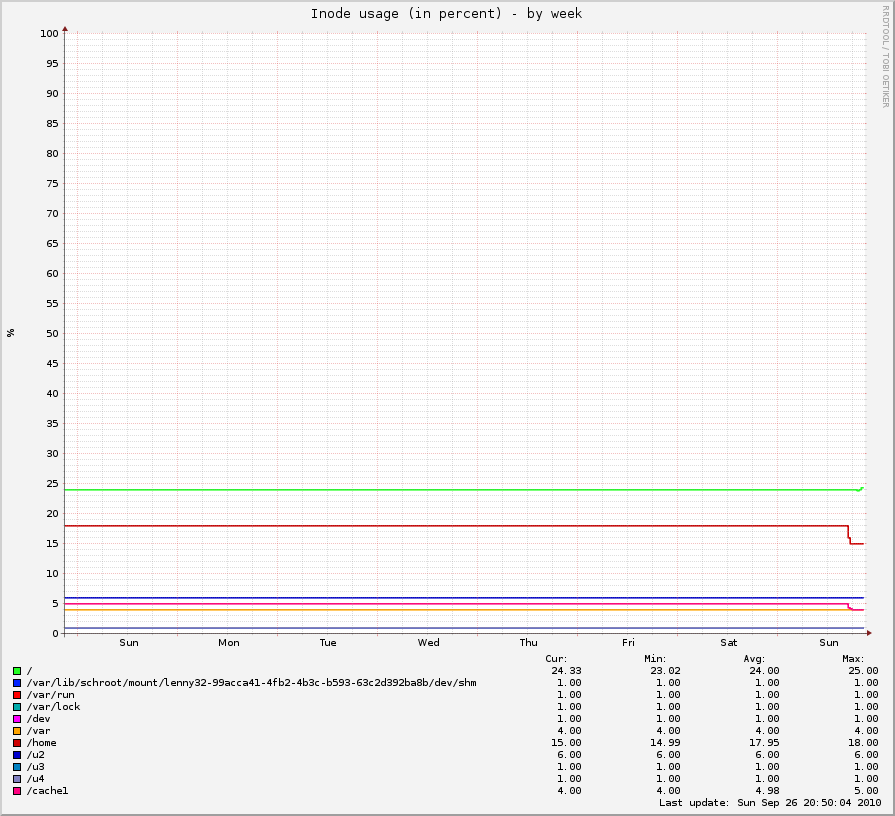
Task: Click the '/cache1' legend label
Action: (x=47, y=791)
